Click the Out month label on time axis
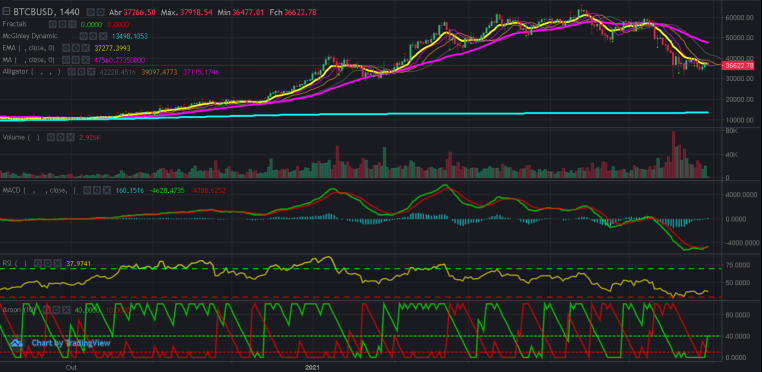 click(x=71, y=368)
